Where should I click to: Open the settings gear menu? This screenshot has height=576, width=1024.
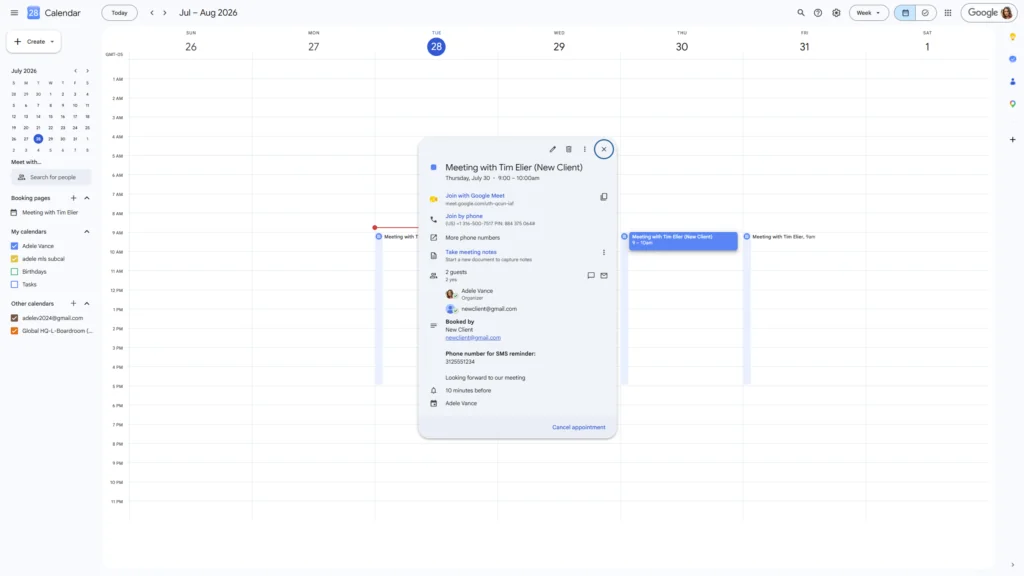pyautogui.click(x=836, y=12)
